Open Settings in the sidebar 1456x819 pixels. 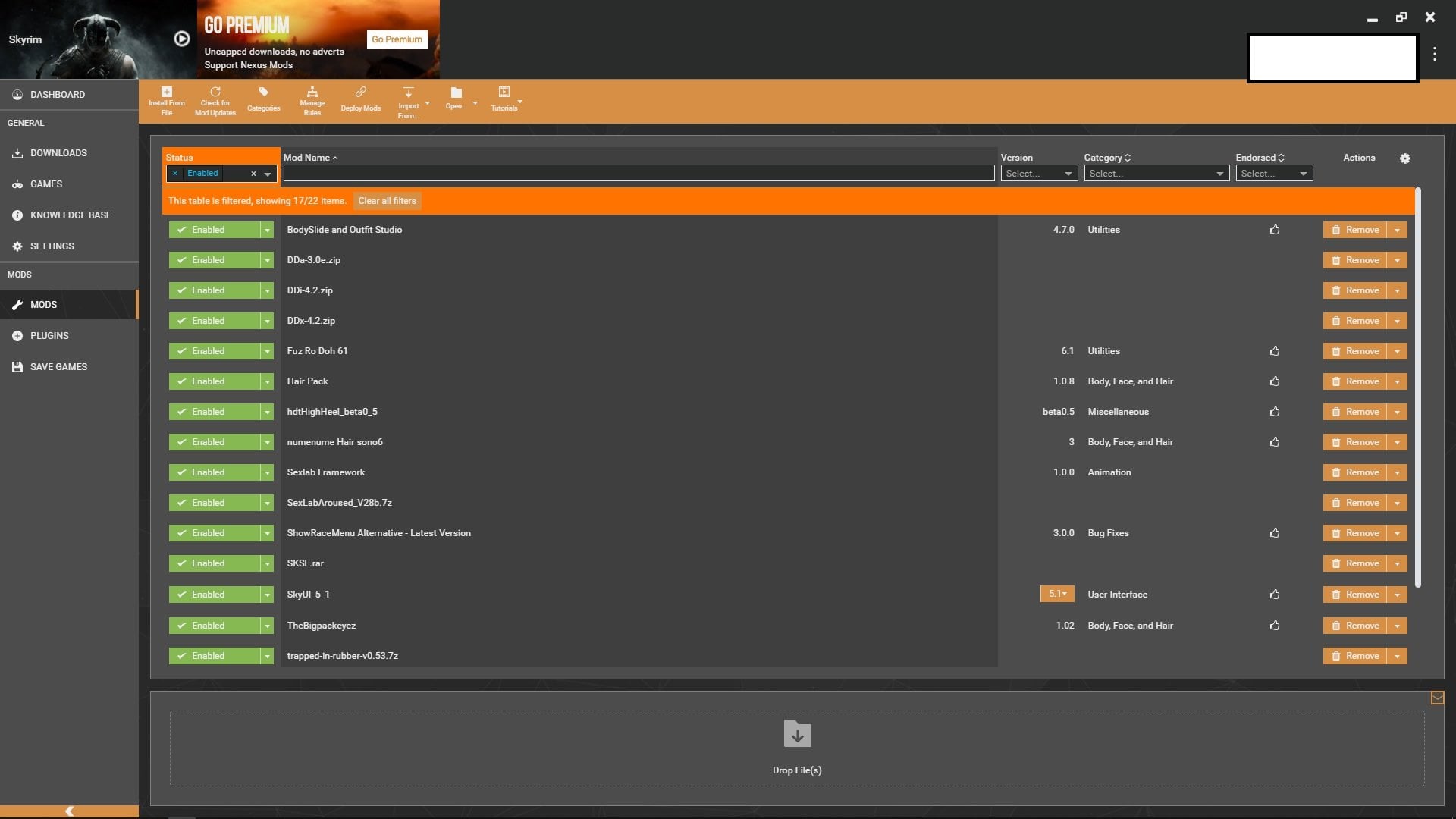69,246
